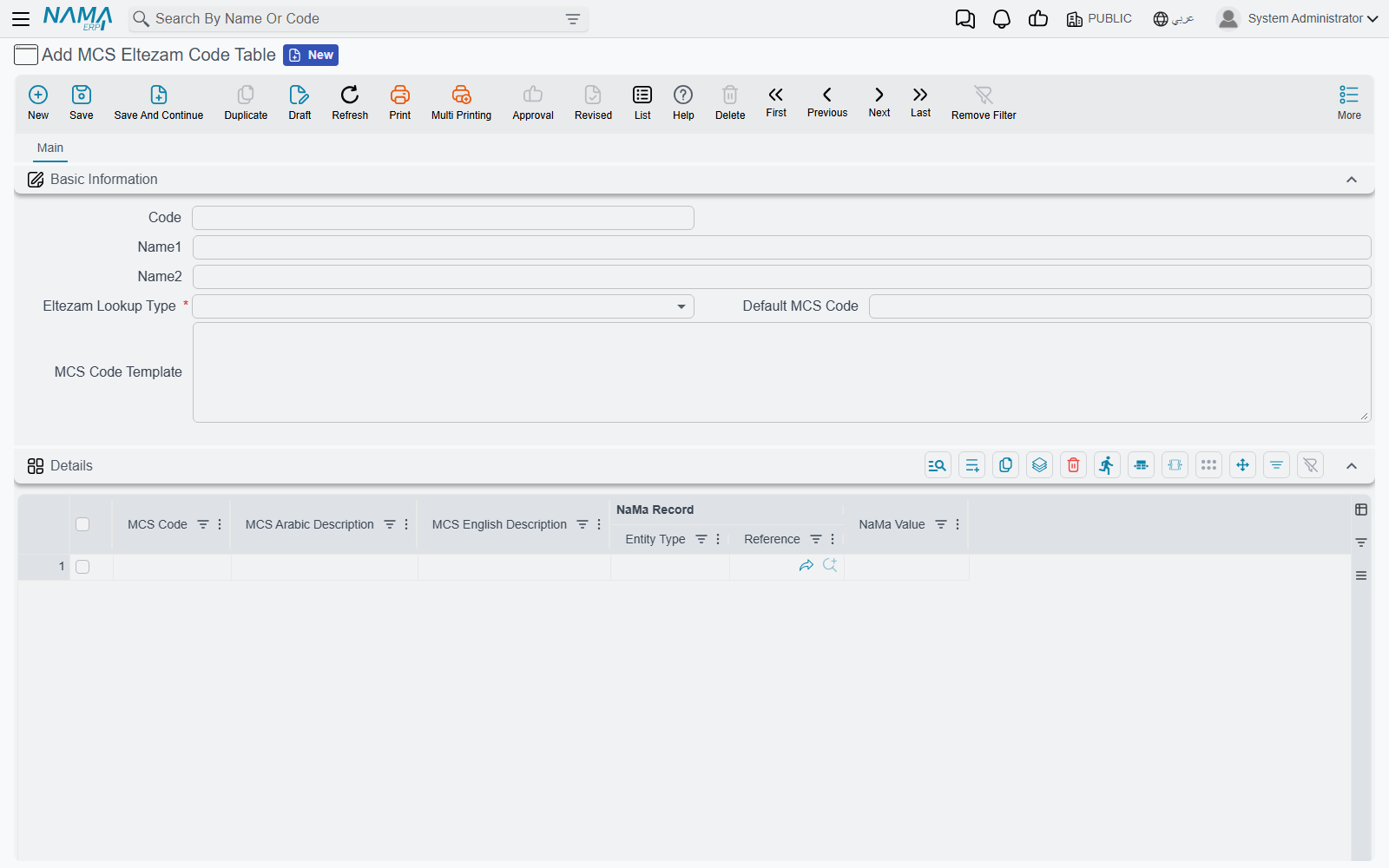
Task: Click into the Code input field
Action: [443, 218]
